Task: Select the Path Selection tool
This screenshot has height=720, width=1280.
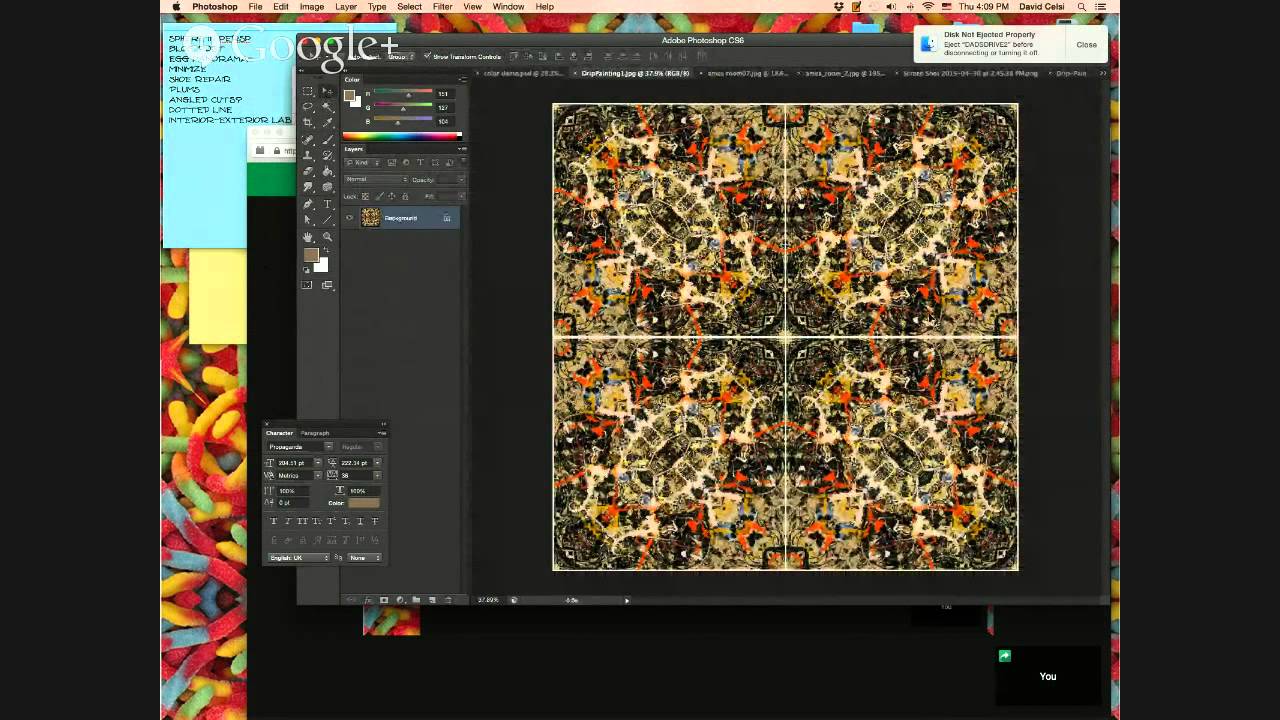Action: point(308,219)
